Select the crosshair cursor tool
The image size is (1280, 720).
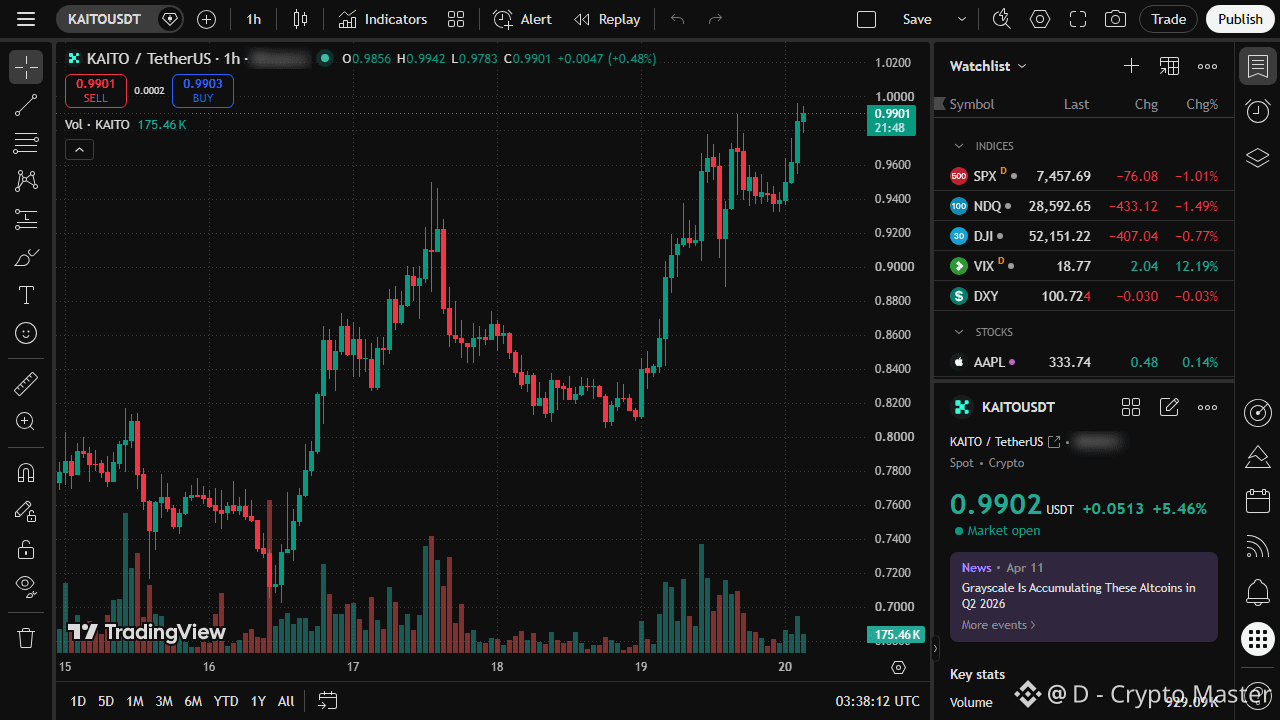point(26,67)
